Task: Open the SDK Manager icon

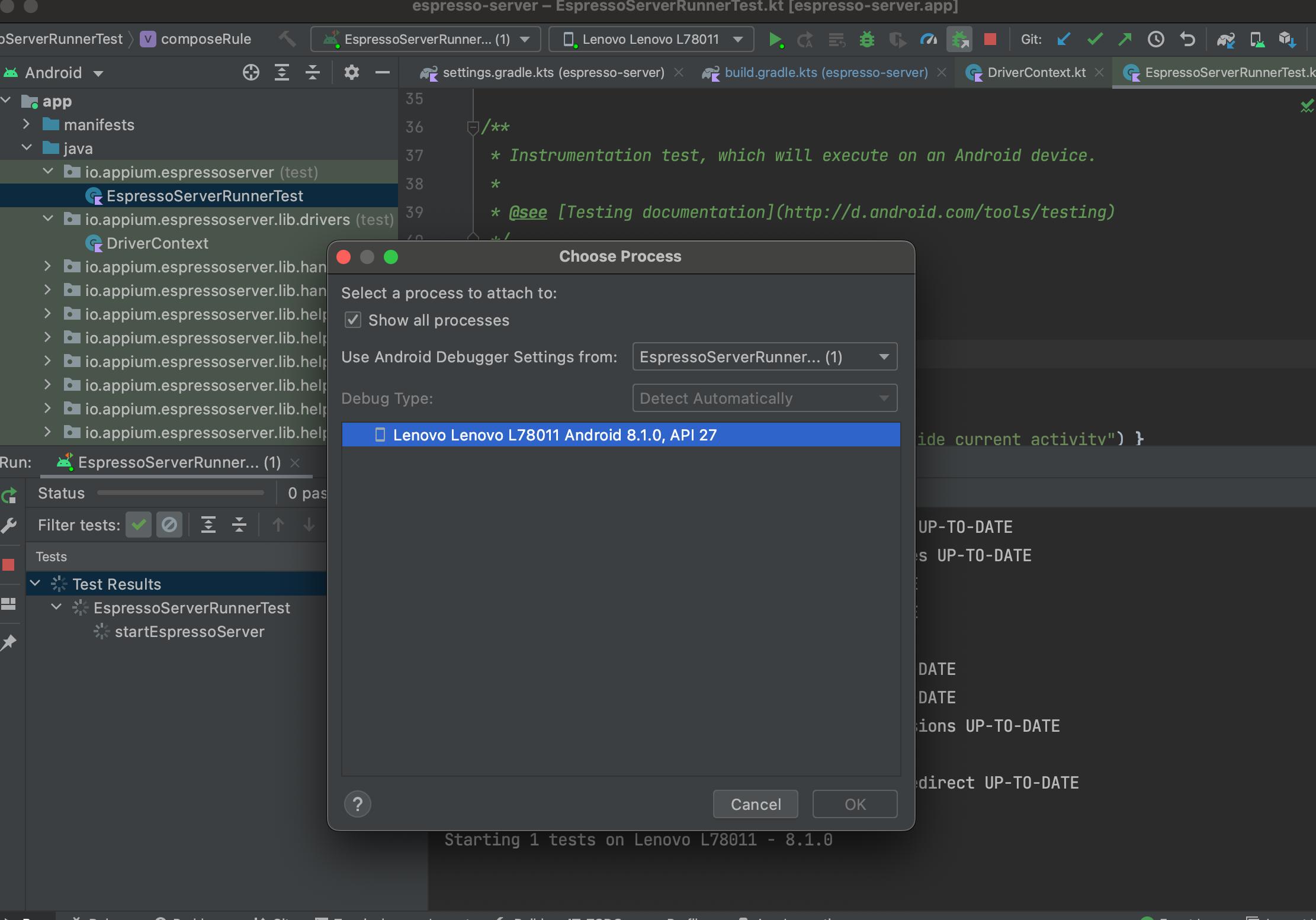Action: (1288, 39)
